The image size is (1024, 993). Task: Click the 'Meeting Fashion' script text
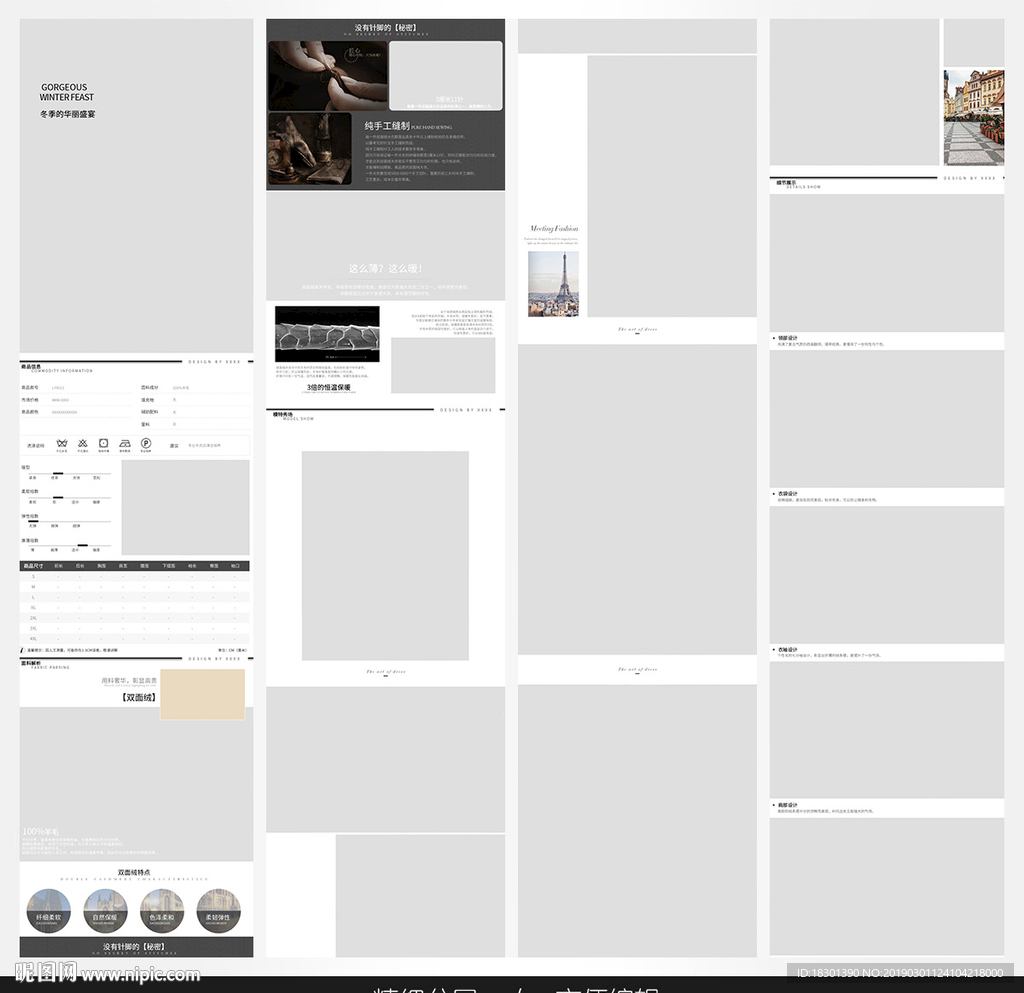pos(554,229)
